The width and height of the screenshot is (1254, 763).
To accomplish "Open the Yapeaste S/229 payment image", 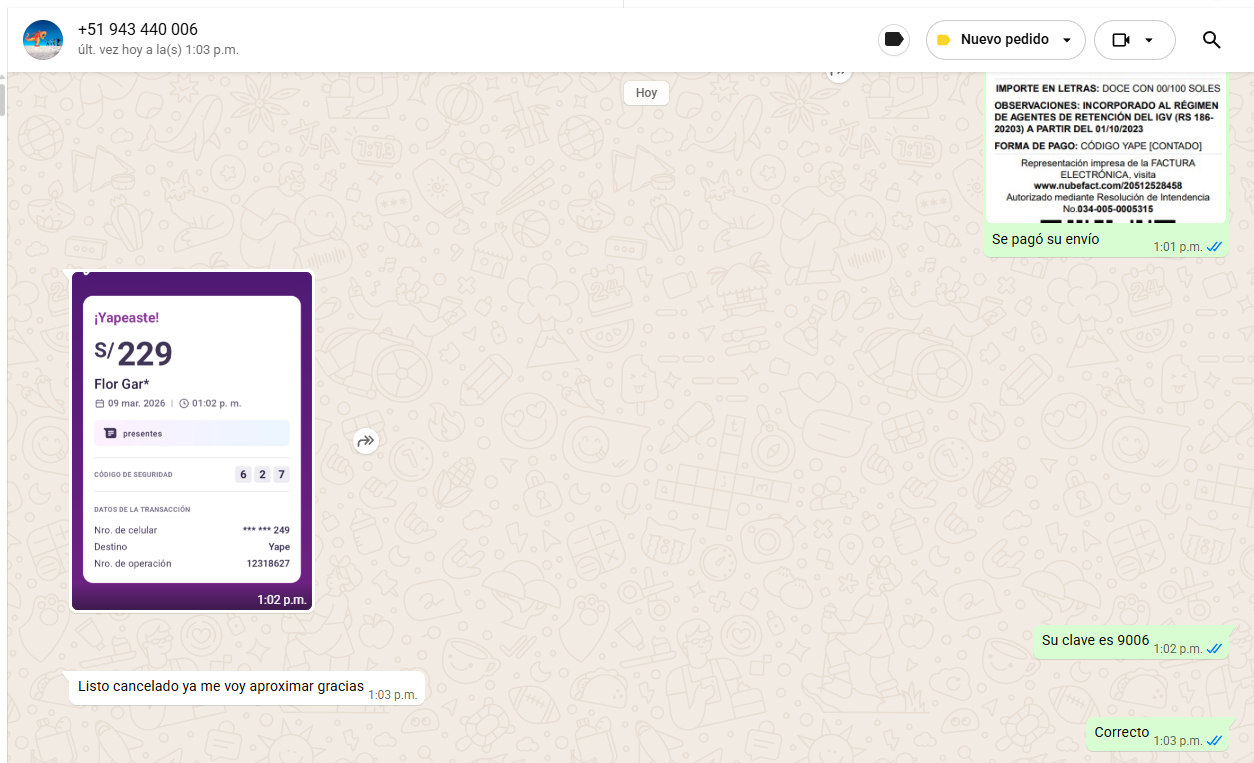I will point(192,440).
